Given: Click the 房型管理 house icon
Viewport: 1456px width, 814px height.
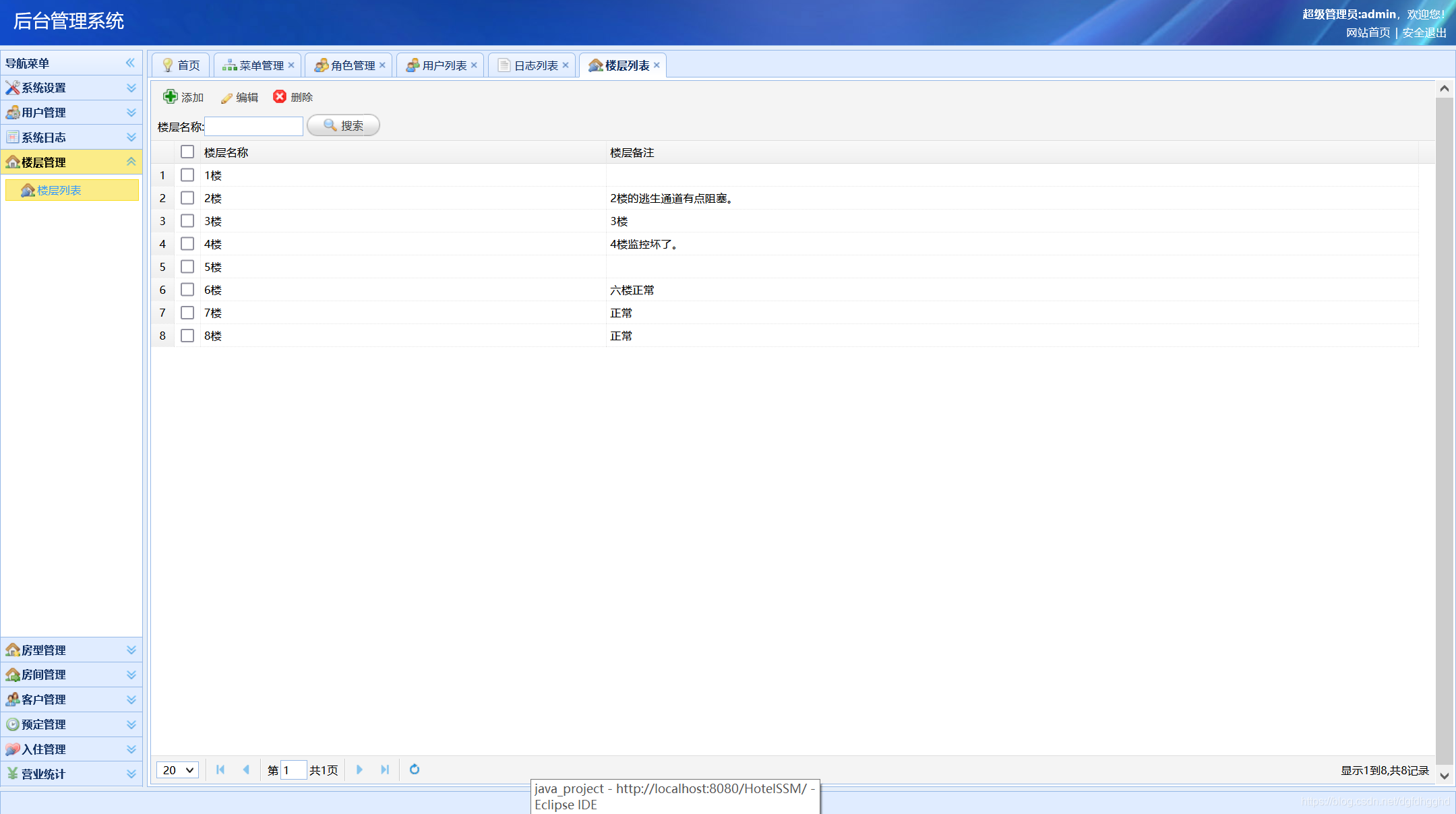Looking at the screenshot, I should point(12,650).
